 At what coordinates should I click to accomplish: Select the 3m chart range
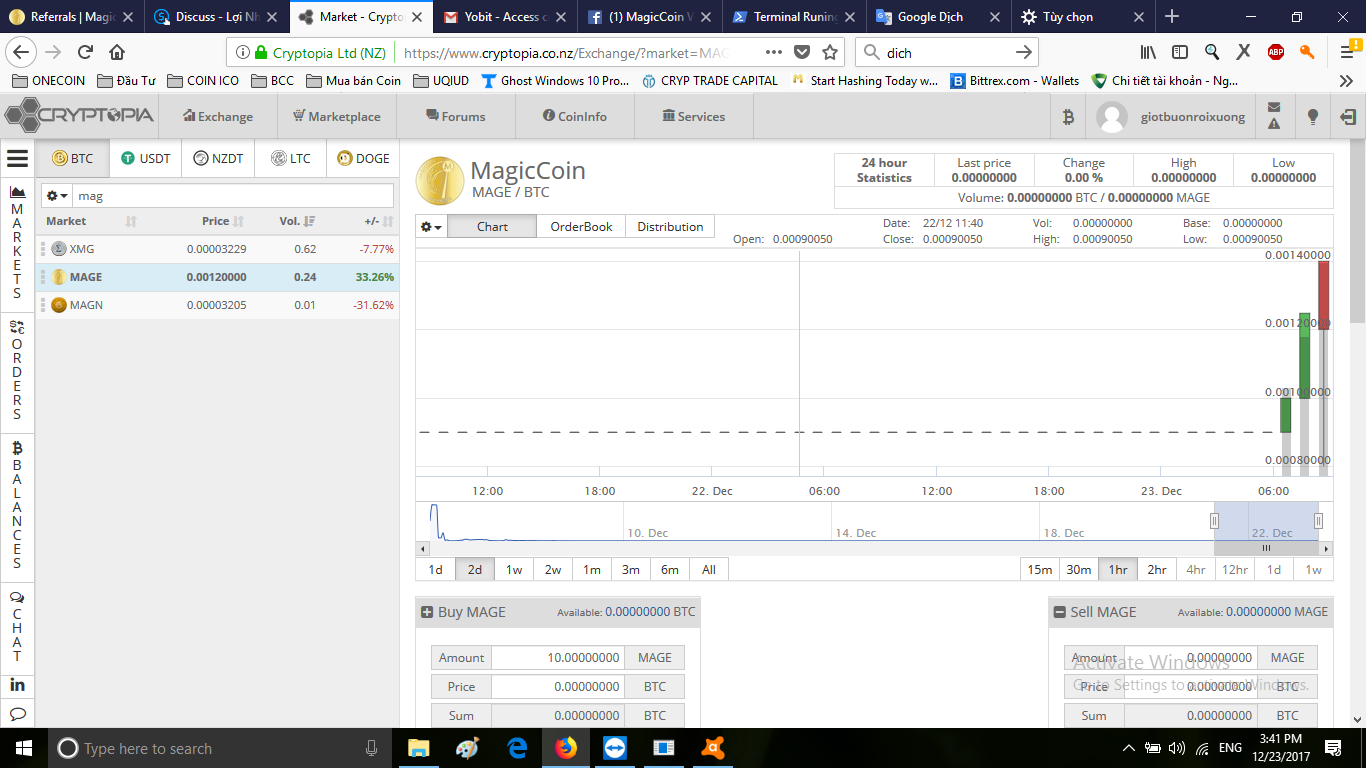631,569
